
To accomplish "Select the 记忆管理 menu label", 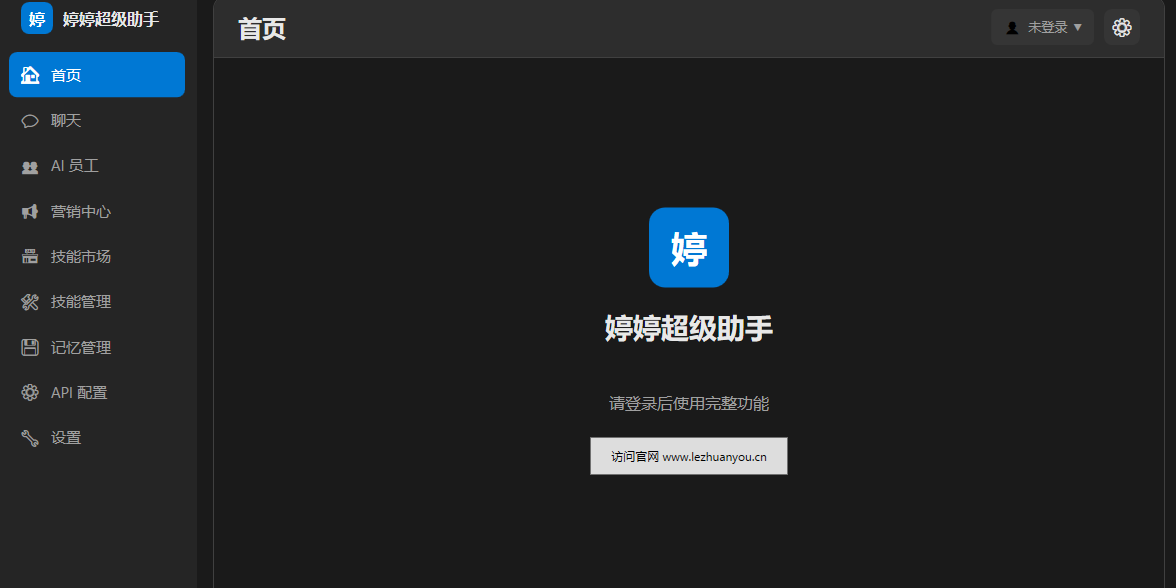I will tap(81, 348).
